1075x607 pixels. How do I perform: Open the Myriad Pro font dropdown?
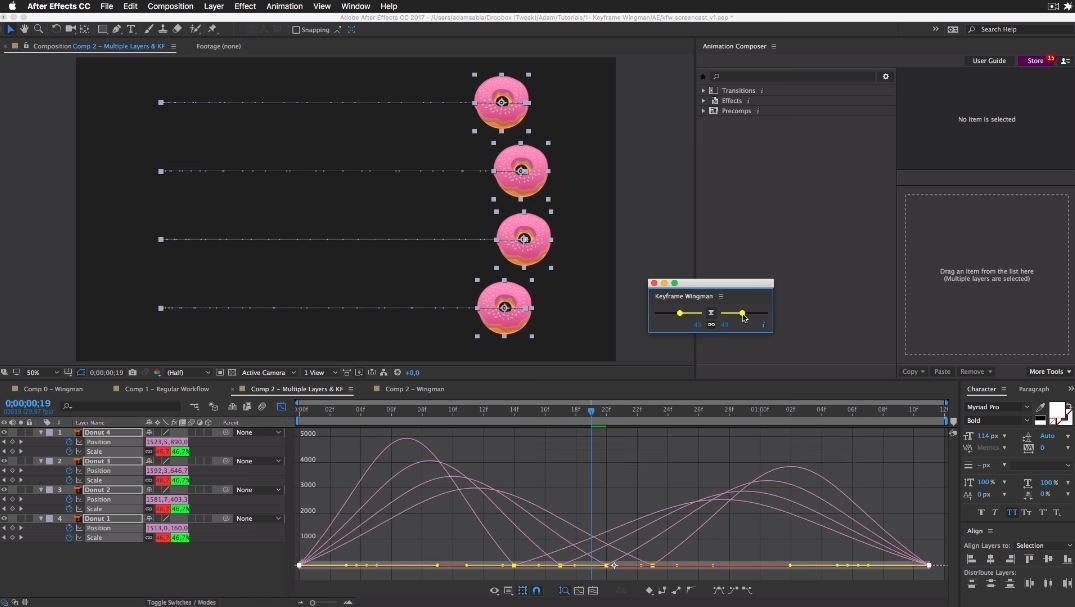pyautogui.click(x=998, y=407)
